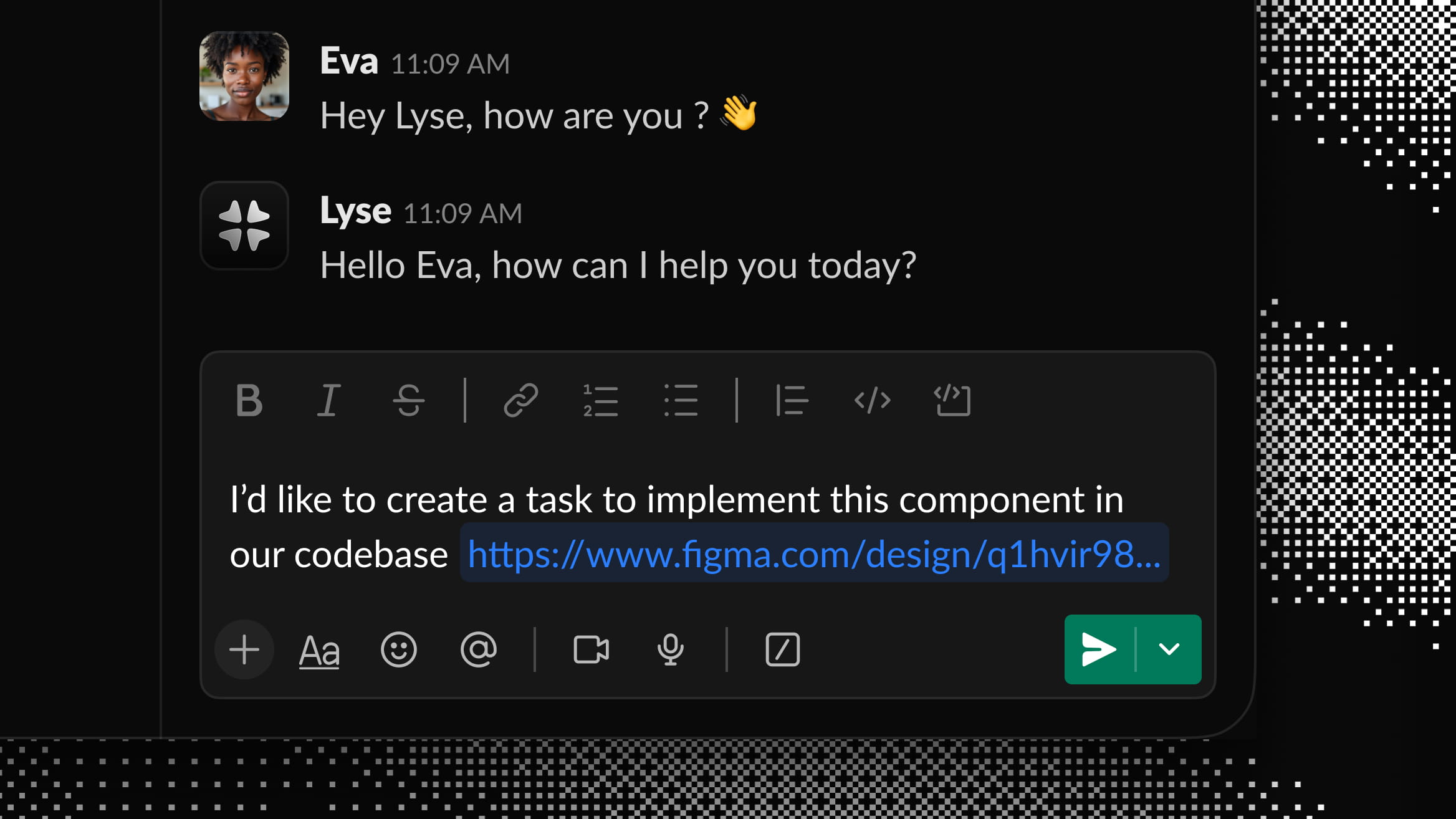Image resolution: width=1456 pixels, height=819 pixels.
Task: Apply blockquote formatting
Action: [791, 401]
